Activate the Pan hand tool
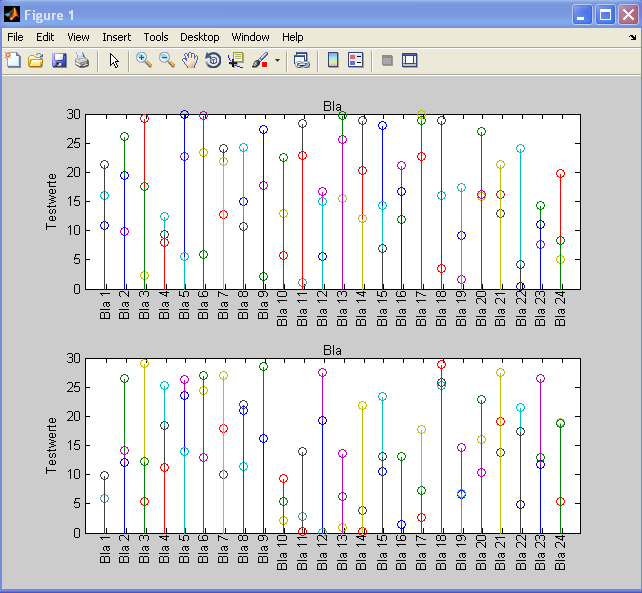 pyautogui.click(x=190, y=60)
